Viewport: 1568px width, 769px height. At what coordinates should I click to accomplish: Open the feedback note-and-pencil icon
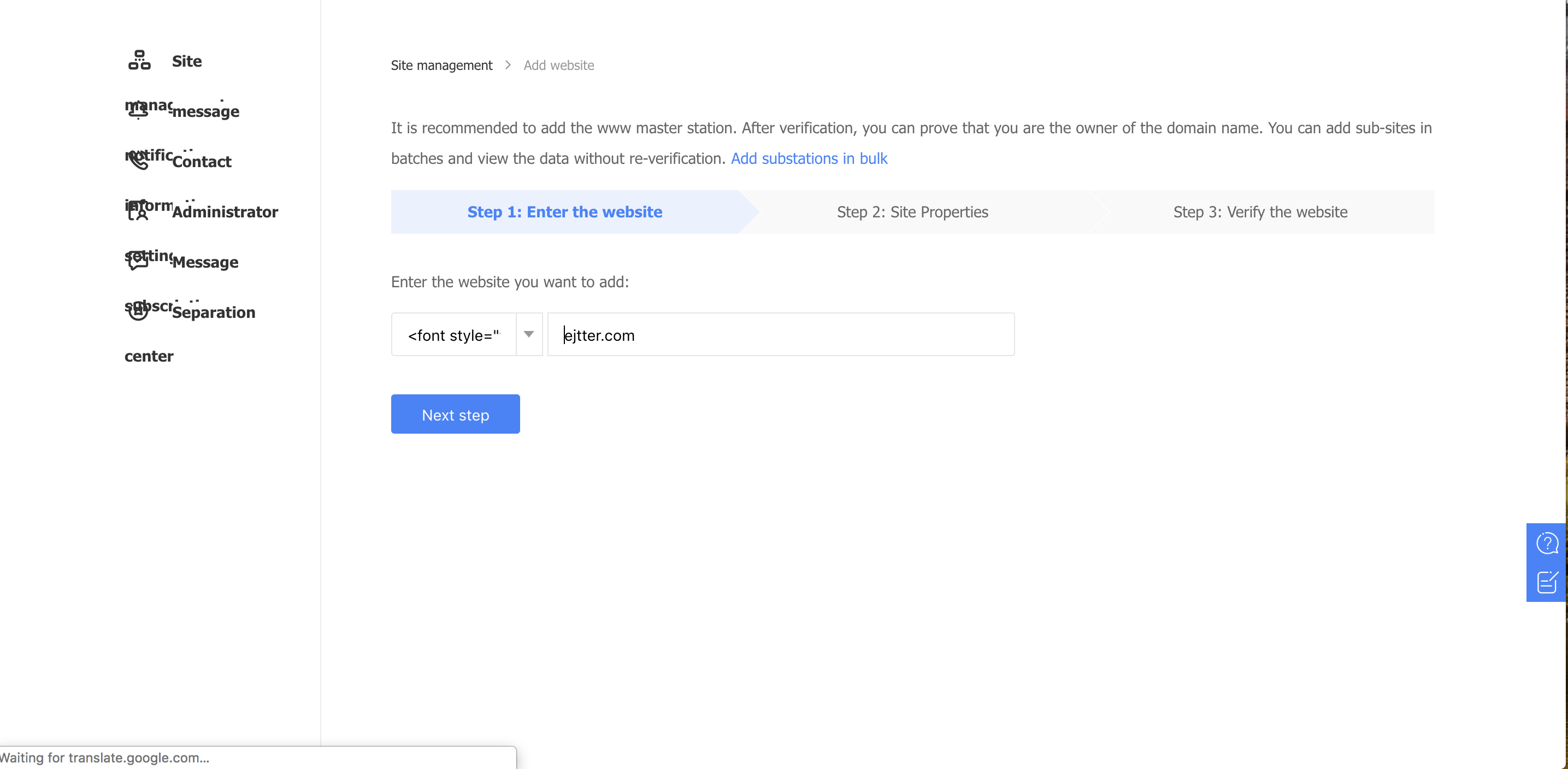pos(1546,582)
